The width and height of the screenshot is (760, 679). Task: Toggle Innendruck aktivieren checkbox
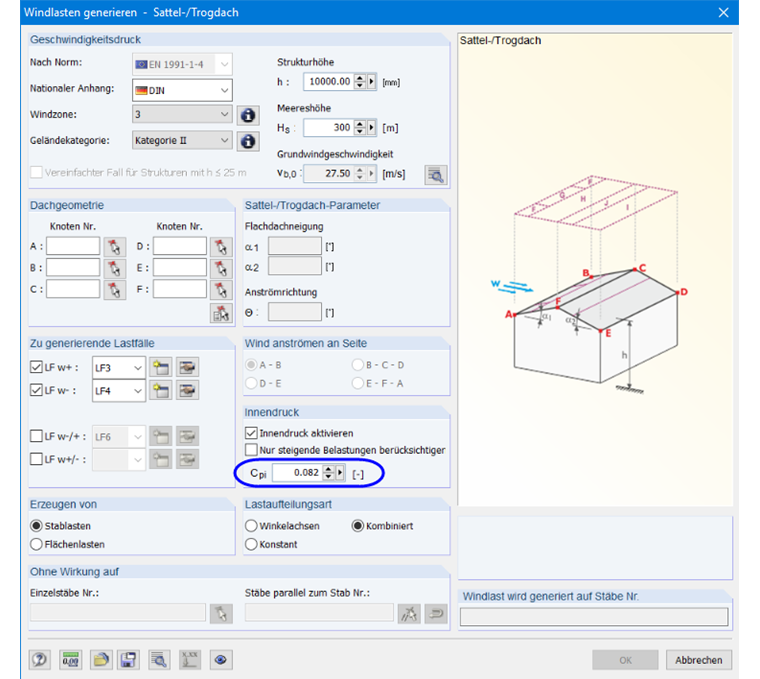pyautogui.click(x=251, y=433)
